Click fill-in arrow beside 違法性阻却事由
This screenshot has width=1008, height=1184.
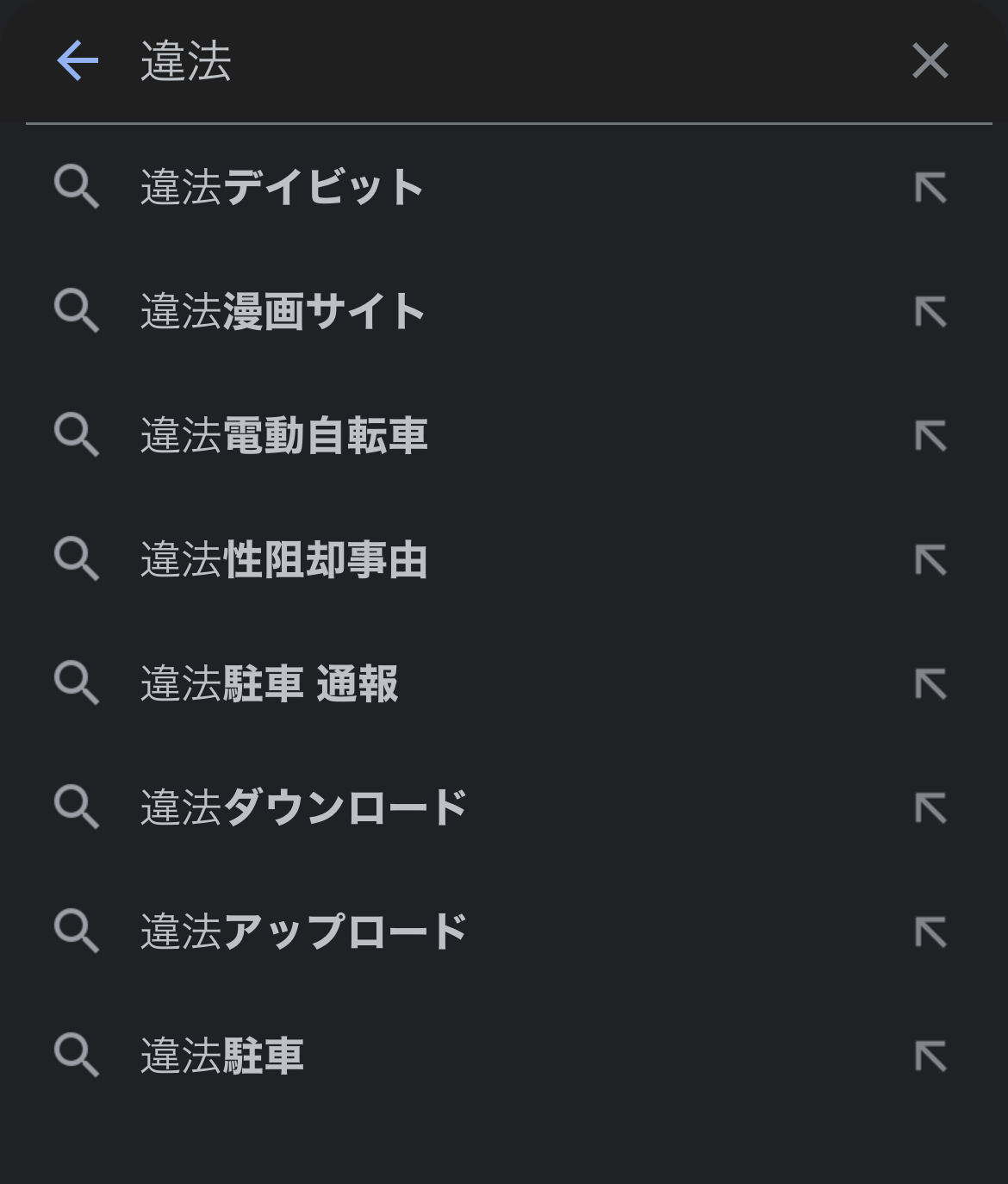[930, 560]
